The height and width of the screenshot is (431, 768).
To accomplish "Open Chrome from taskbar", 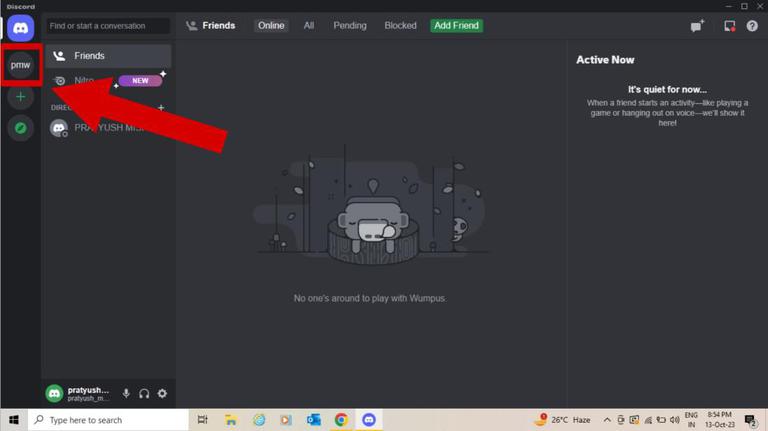I will click(341, 420).
